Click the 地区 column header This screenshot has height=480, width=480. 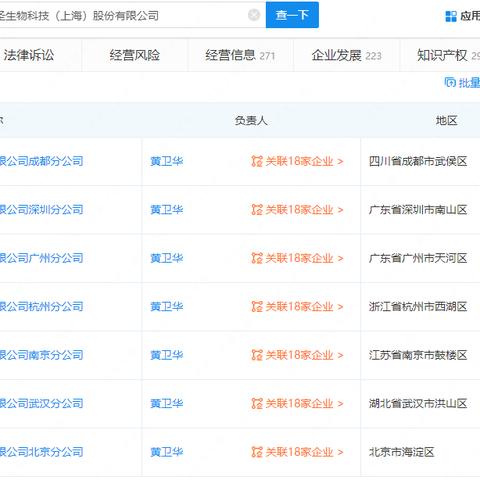click(446, 120)
